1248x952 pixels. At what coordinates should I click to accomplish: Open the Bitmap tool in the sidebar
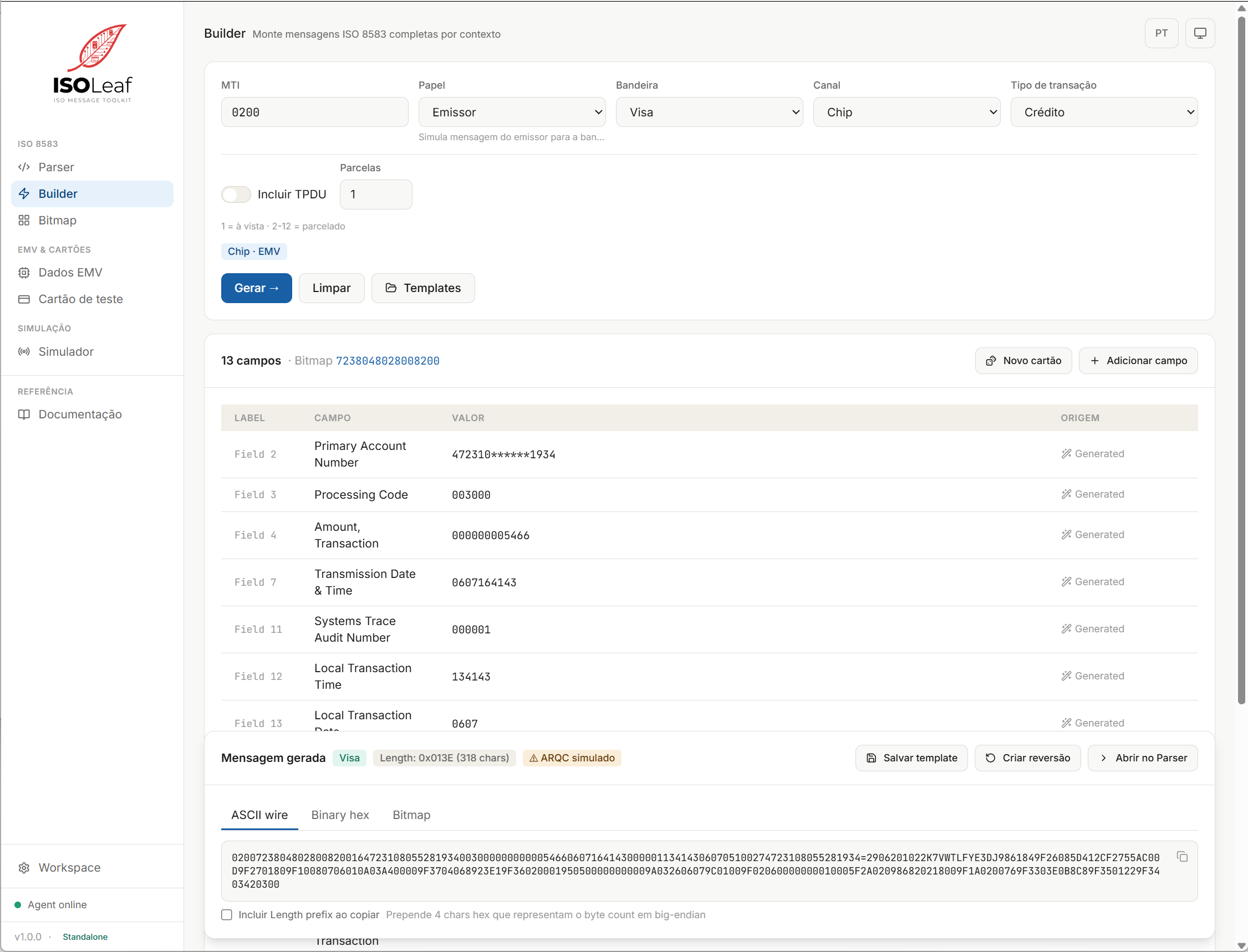pos(92,221)
